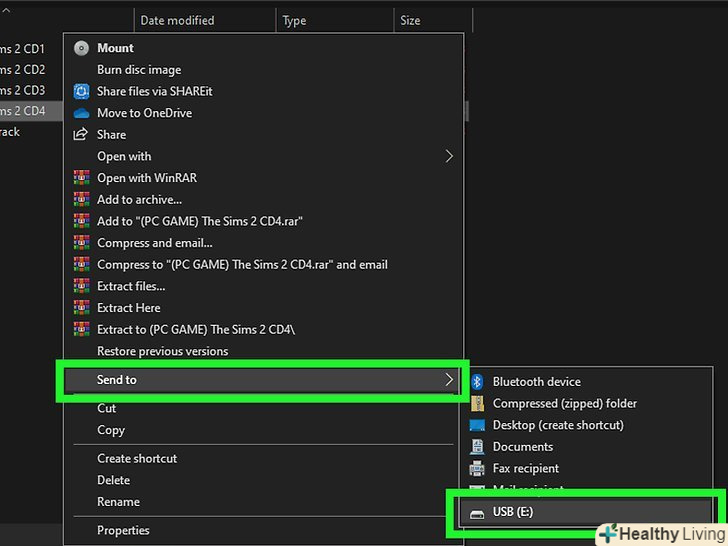The height and width of the screenshot is (546, 728).
Task: Select the file ending in CD2
Action: [x=31, y=70]
